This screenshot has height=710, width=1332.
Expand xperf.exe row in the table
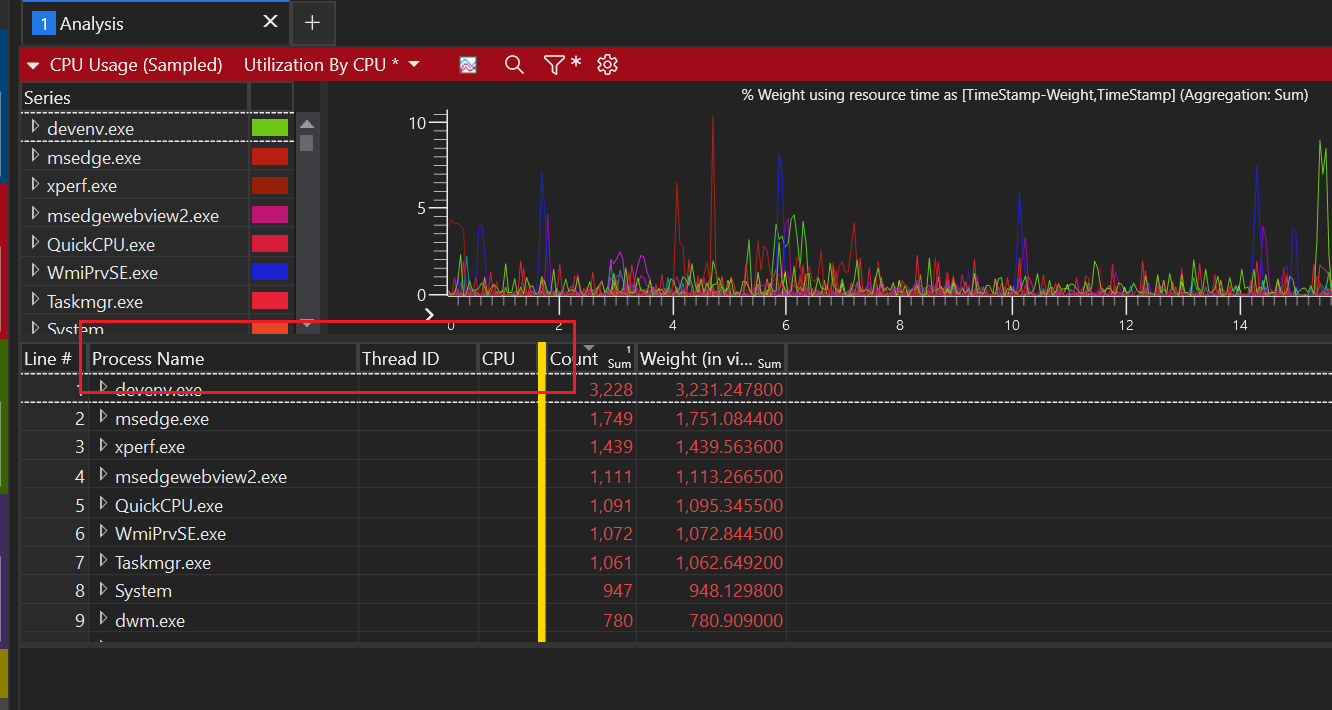(x=103, y=446)
